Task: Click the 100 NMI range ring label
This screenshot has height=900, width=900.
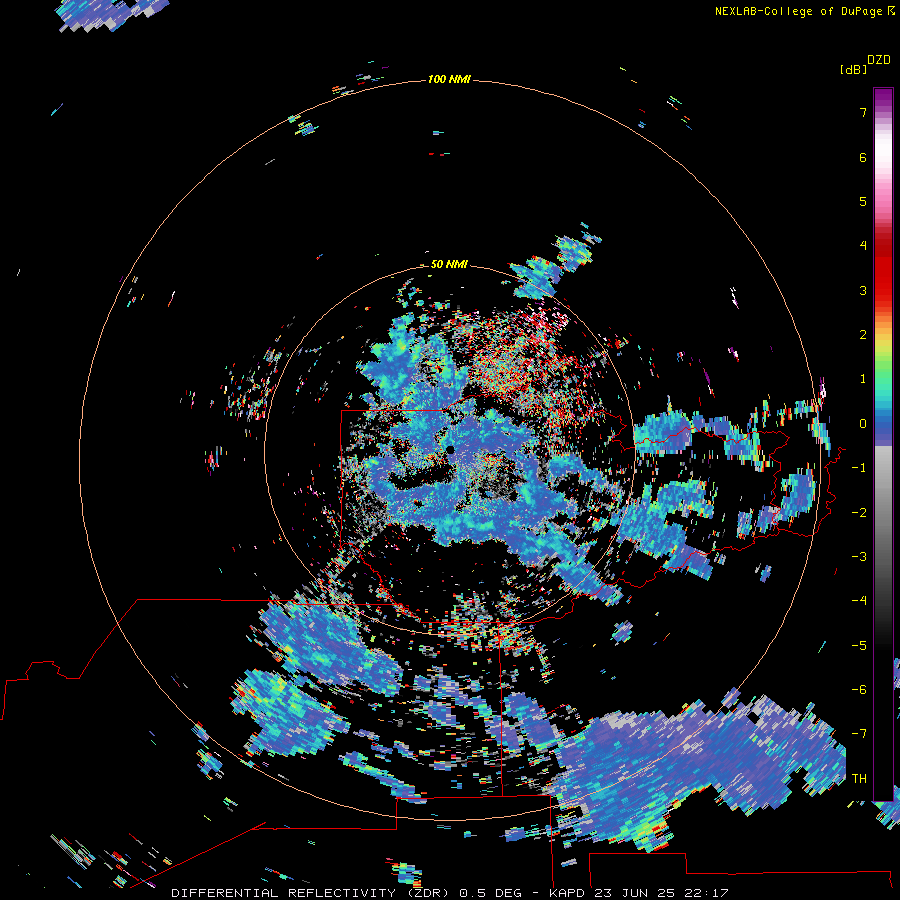Action: [449, 79]
